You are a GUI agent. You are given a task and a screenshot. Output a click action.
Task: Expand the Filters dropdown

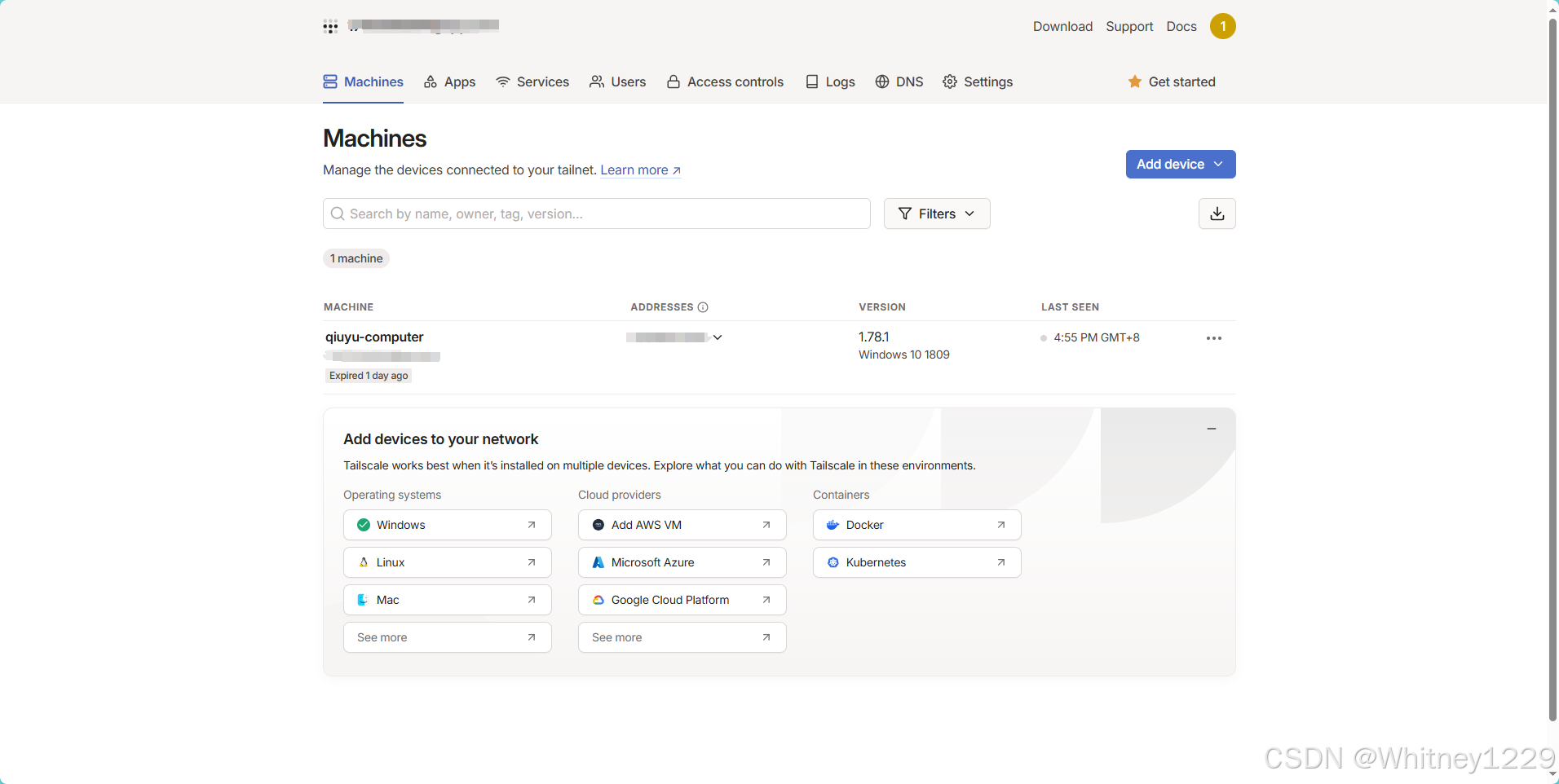point(937,214)
